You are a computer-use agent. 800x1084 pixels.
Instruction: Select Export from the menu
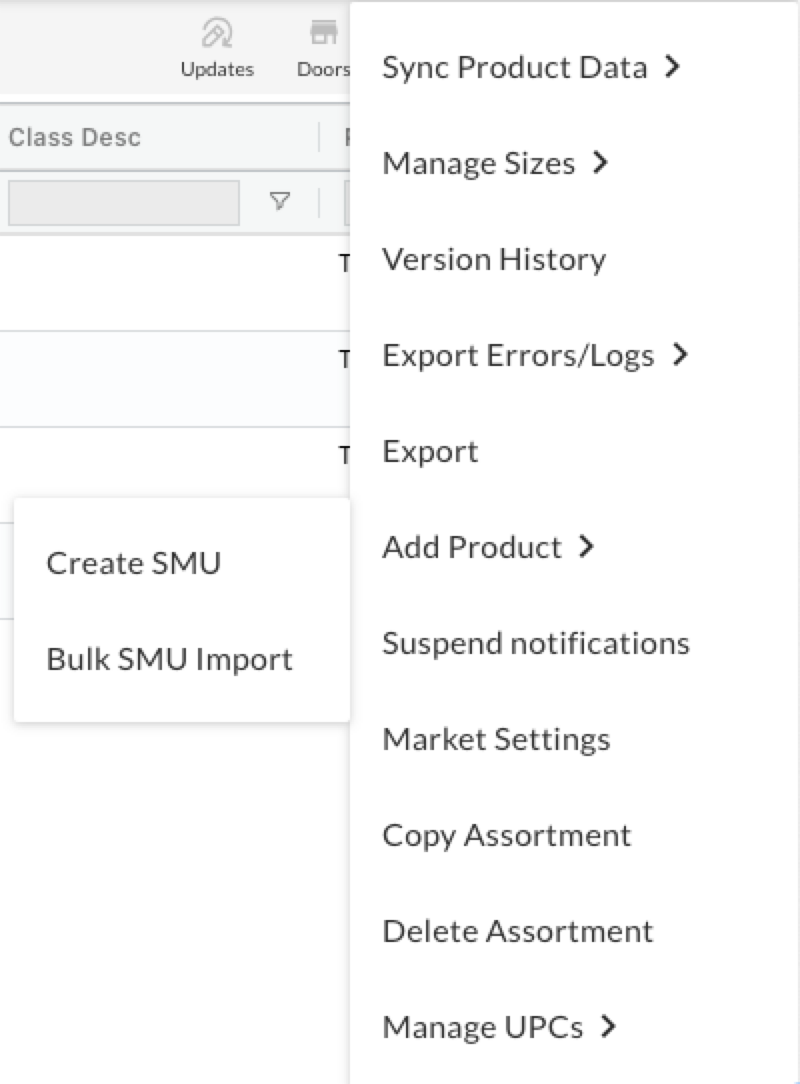430,450
